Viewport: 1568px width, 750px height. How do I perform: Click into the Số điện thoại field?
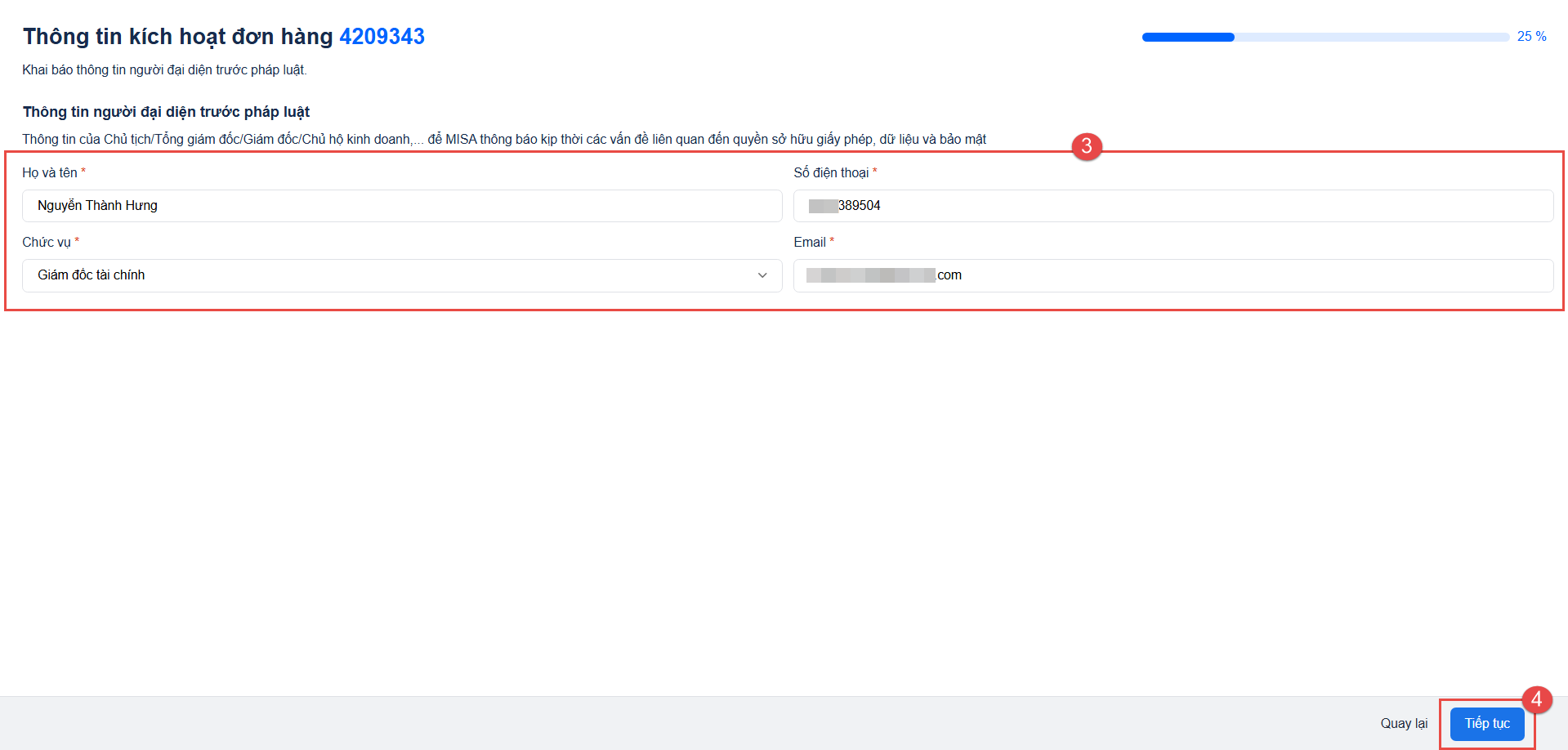coord(1173,206)
